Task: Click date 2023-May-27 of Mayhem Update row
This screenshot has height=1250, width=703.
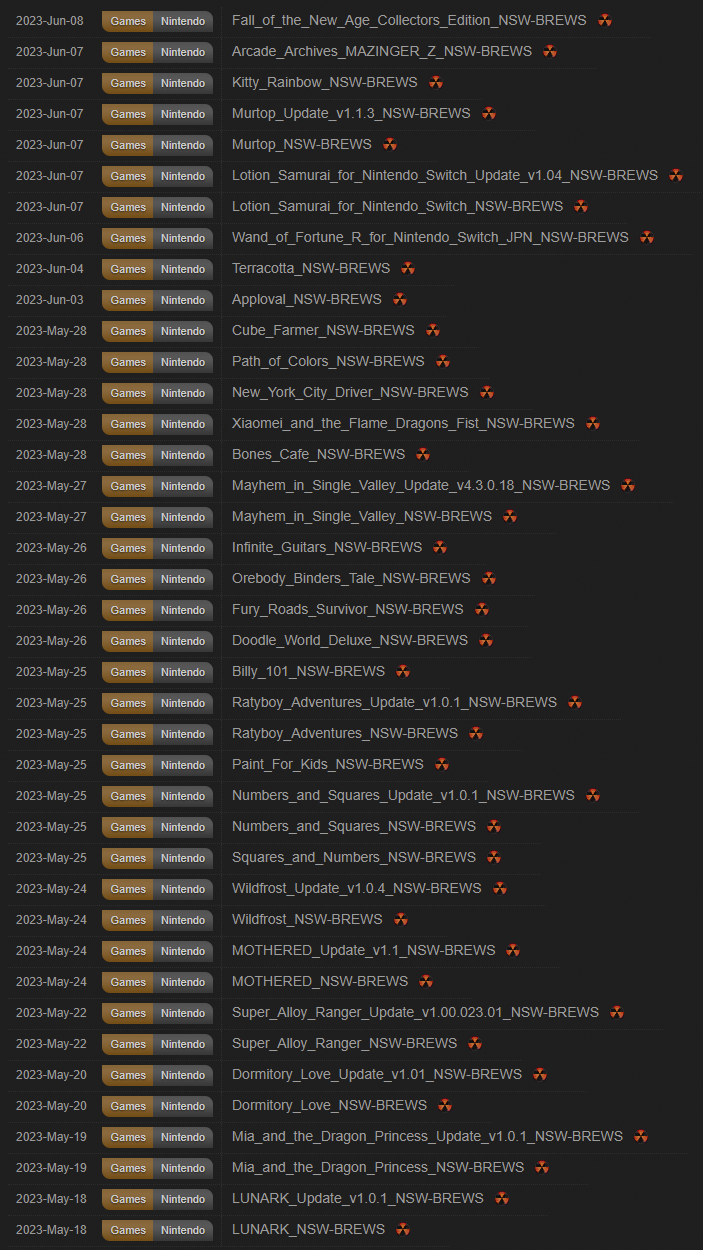Action: point(51,486)
